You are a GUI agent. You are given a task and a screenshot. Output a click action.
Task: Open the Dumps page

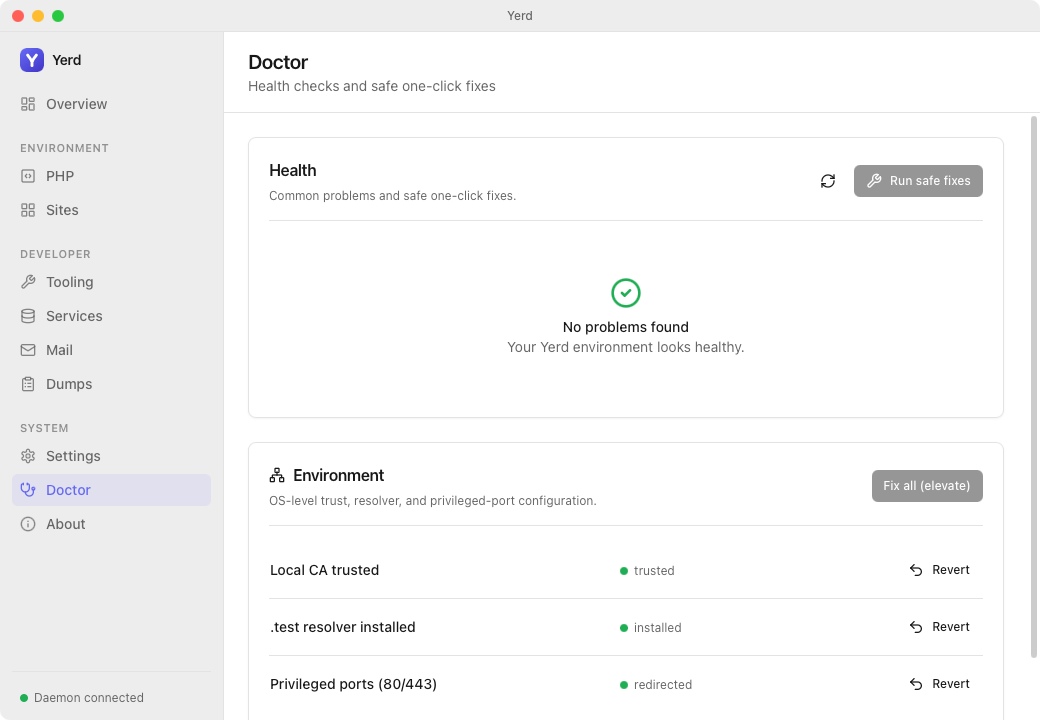coord(111,384)
